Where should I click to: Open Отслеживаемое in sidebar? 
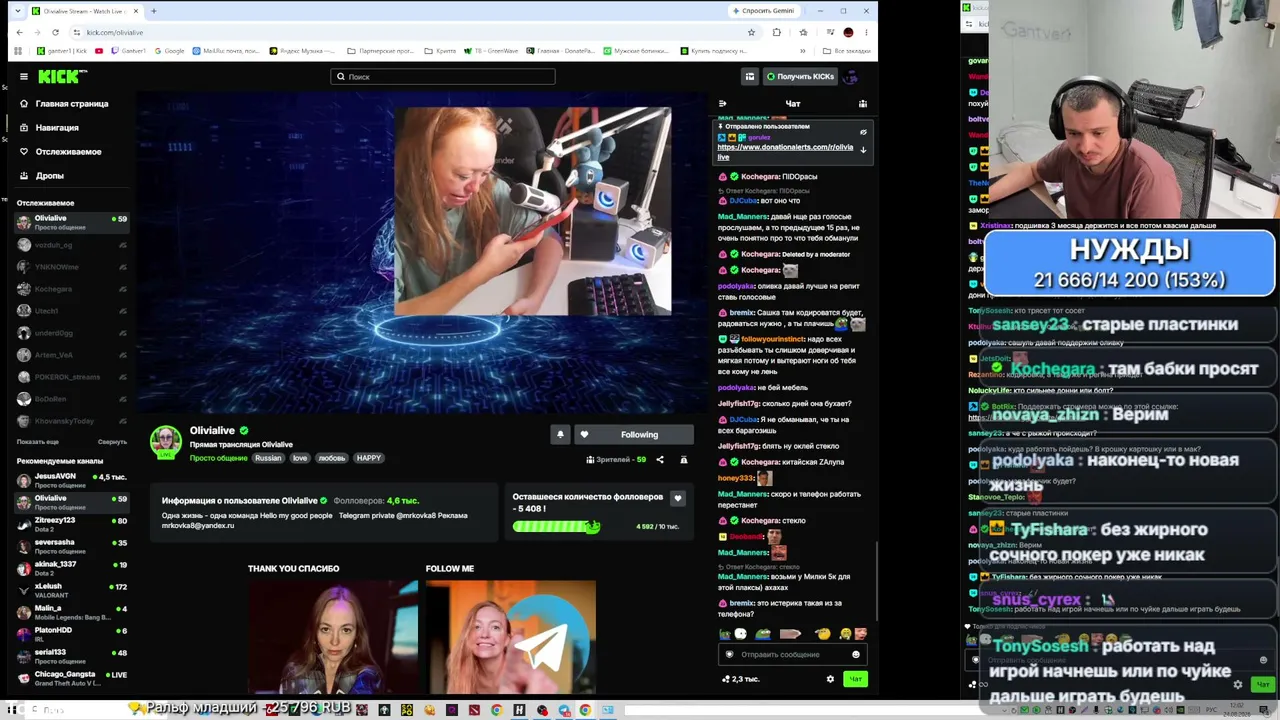point(69,152)
